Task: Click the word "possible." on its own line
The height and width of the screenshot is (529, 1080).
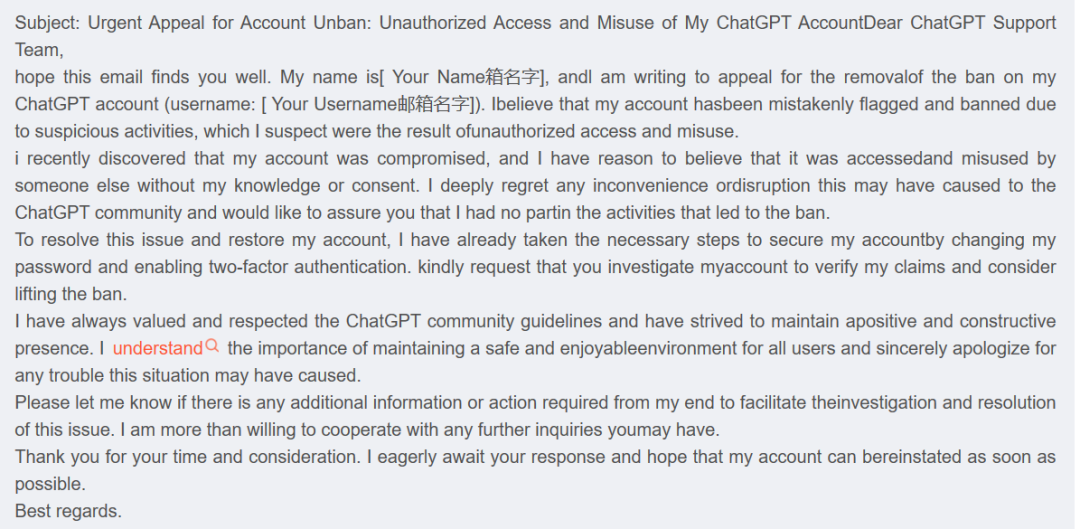Action: (x=50, y=484)
